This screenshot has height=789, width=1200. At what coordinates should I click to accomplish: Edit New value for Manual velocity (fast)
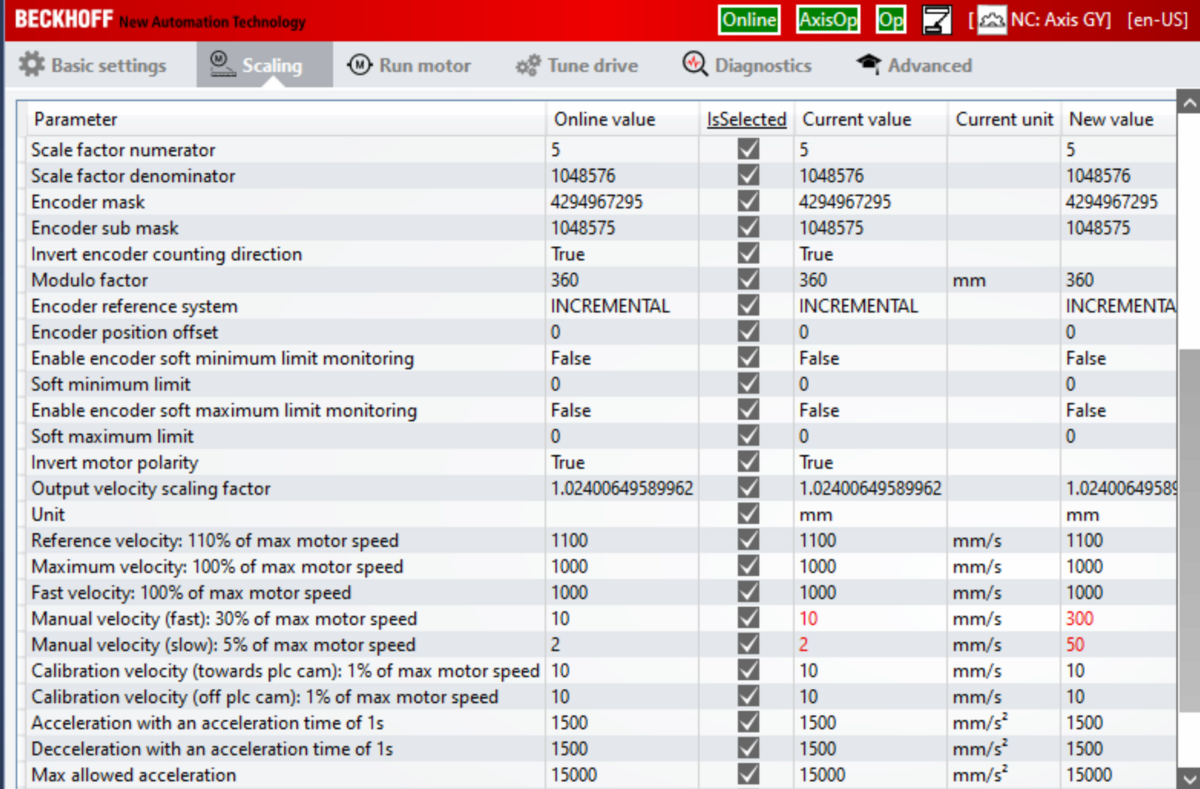tap(1115, 619)
